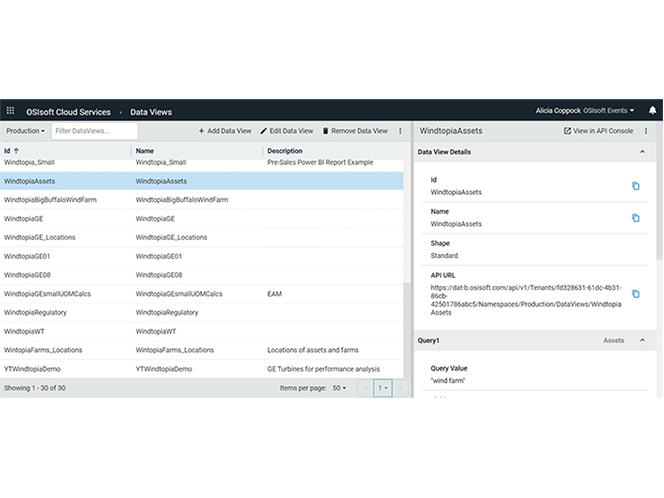
Task: Select the WintopiaFarms_Locations row
Action: (x=202, y=350)
